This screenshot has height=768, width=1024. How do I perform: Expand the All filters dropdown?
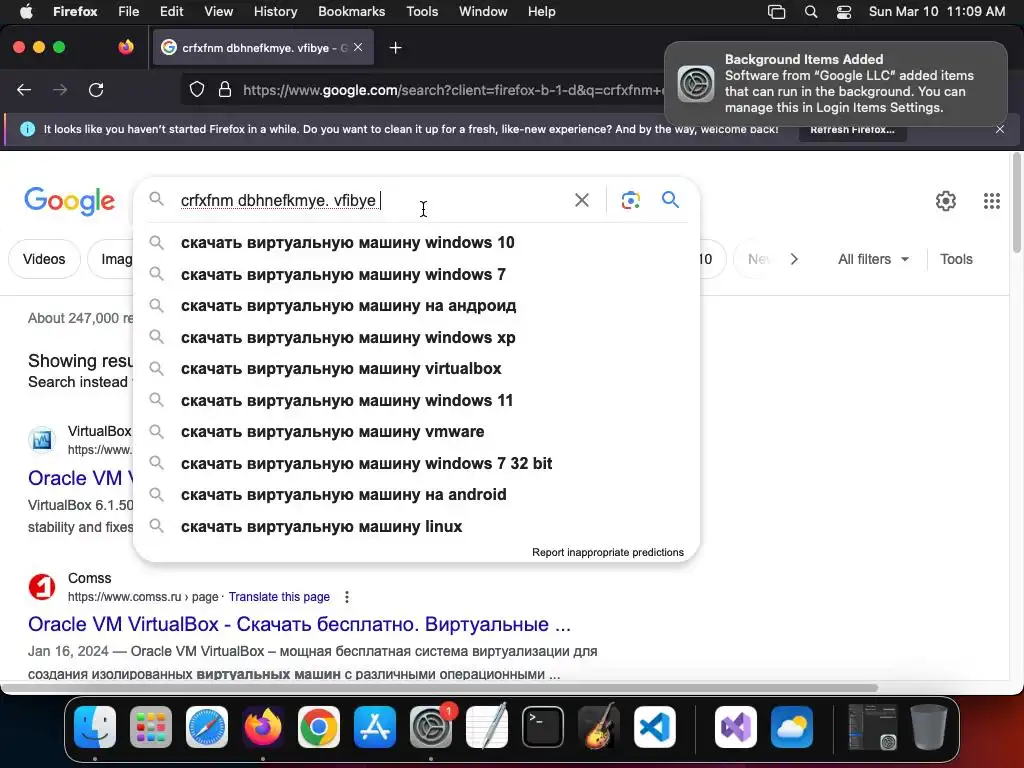click(x=873, y=259)
